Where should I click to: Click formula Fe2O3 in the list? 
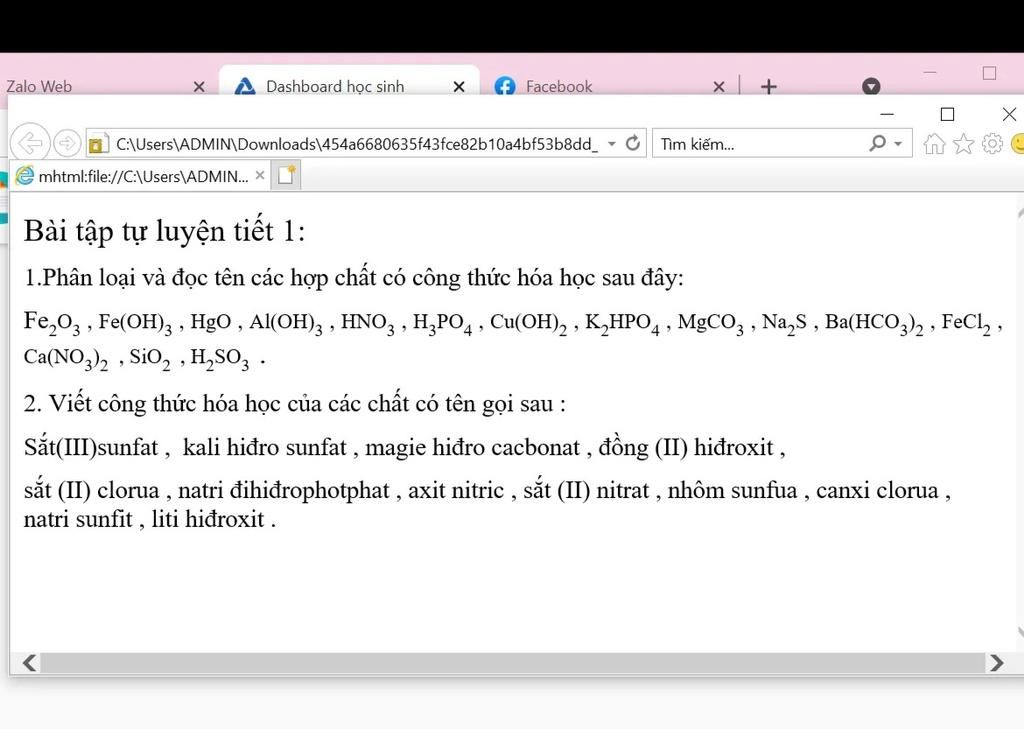[52, 322]
